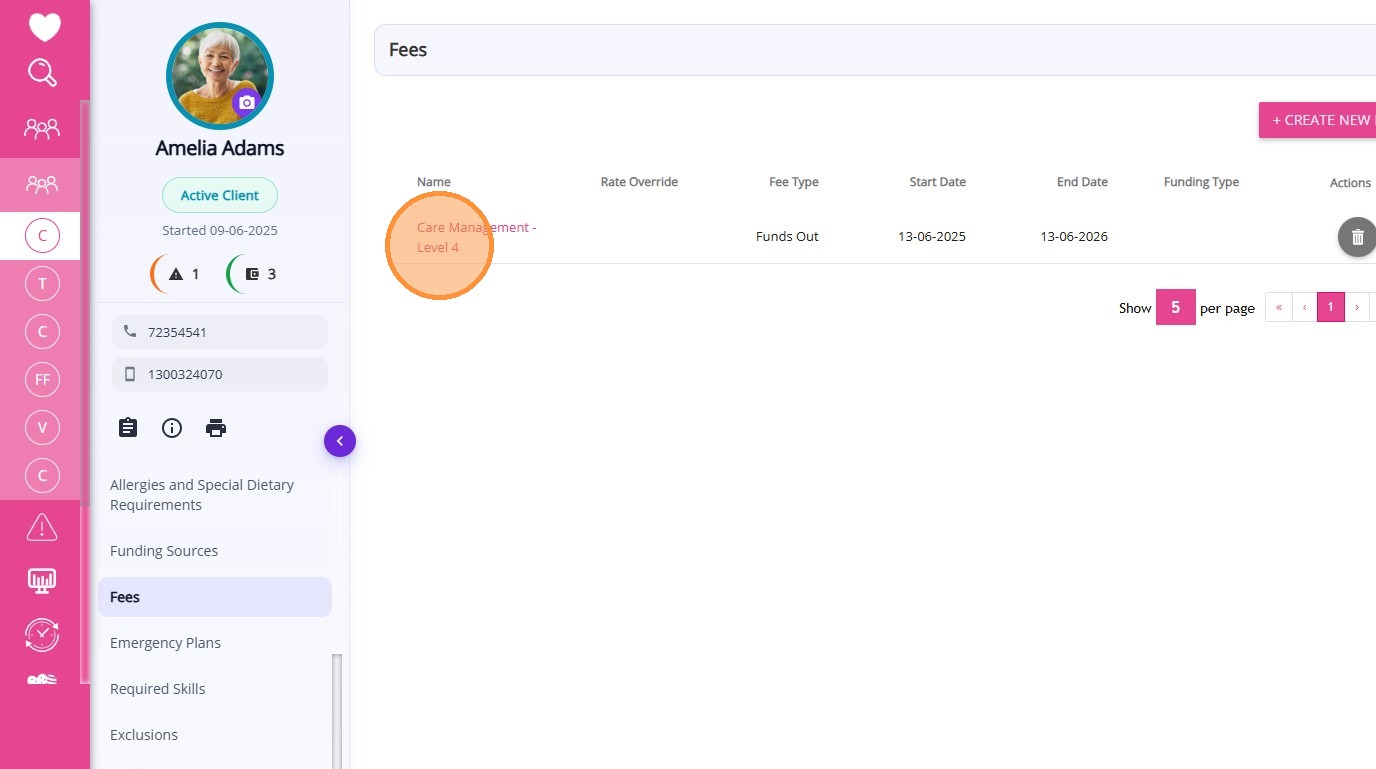This screenshot has width=1376, height=769.
Task: Click the Create New button
Action: pos(1317,120)
